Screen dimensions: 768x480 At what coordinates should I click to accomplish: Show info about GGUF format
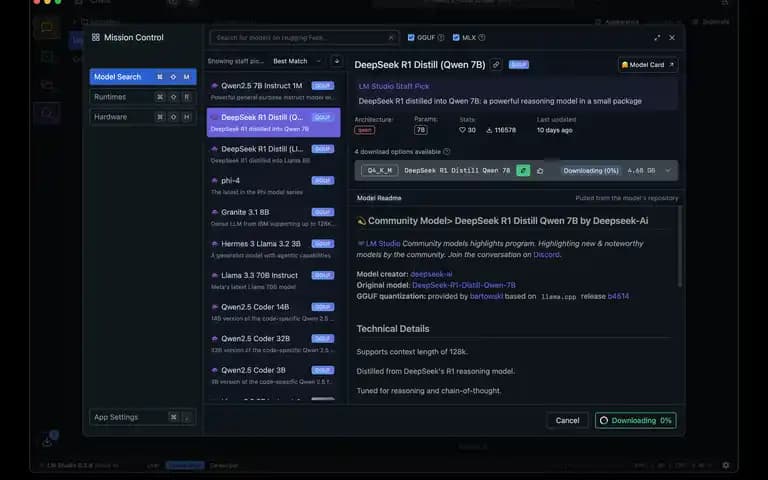point(441,38)
